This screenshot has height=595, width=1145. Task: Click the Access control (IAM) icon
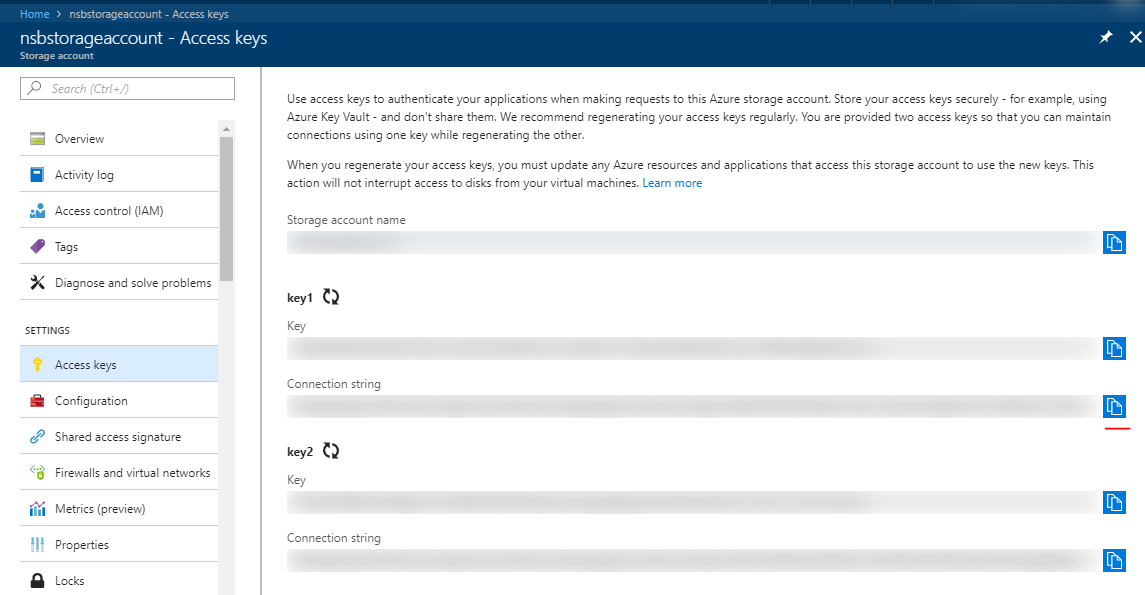37,210
